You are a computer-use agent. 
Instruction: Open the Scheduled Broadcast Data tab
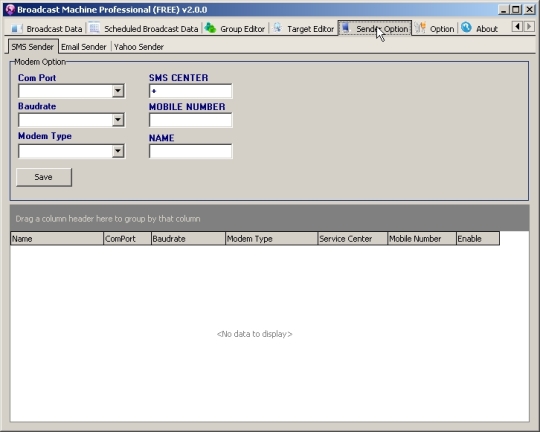(x=144, y=29)
